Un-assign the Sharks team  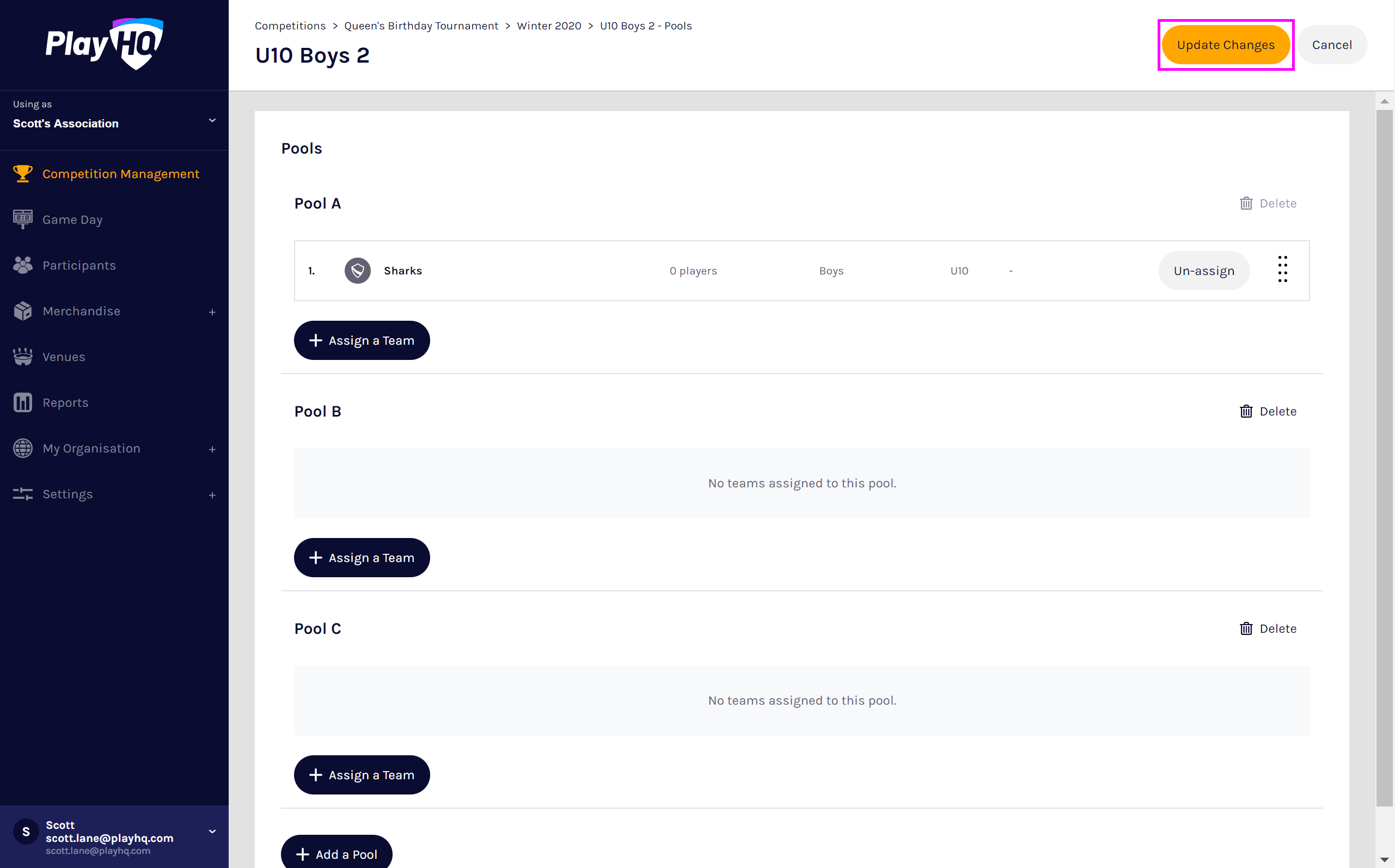click(x=1203, y=271)
